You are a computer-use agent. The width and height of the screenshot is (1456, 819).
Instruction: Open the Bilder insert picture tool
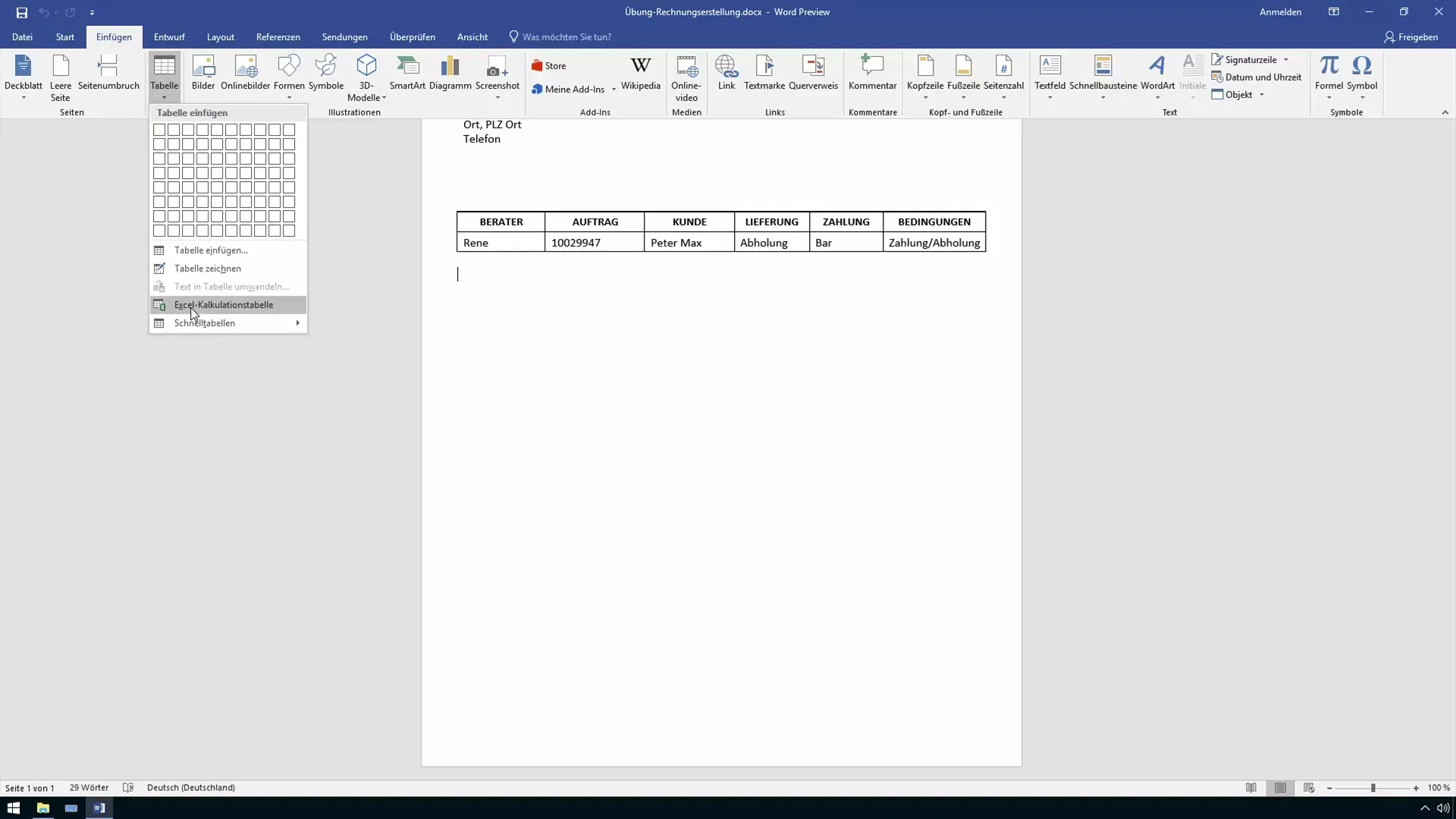[x=203, y=74]
